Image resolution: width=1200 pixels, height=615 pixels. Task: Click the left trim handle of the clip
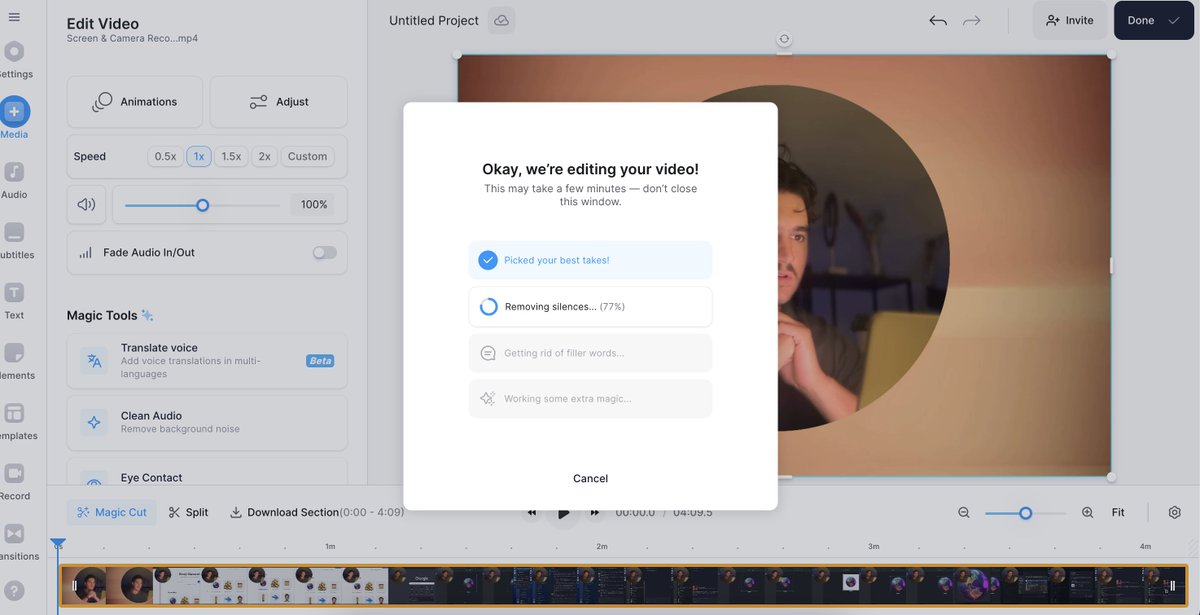pyautogui.click(x=75, y=586)
